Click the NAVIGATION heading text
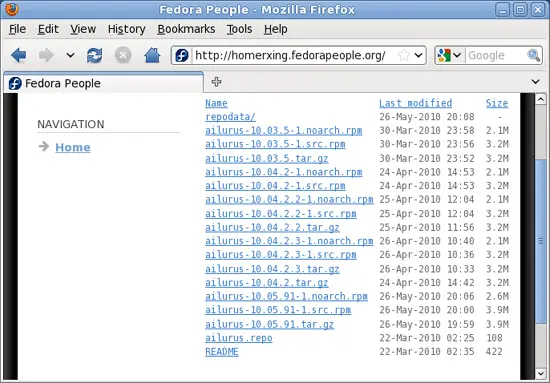 [x=71, y=124]
